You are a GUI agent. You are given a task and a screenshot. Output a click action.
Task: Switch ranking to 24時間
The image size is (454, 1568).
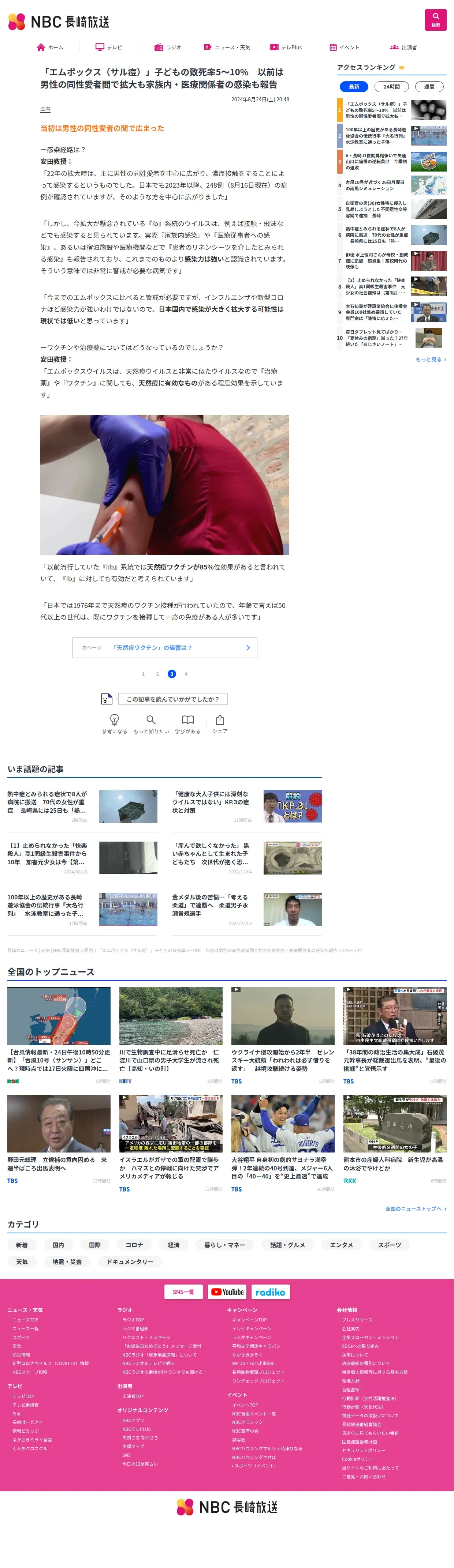coord(391,86)
